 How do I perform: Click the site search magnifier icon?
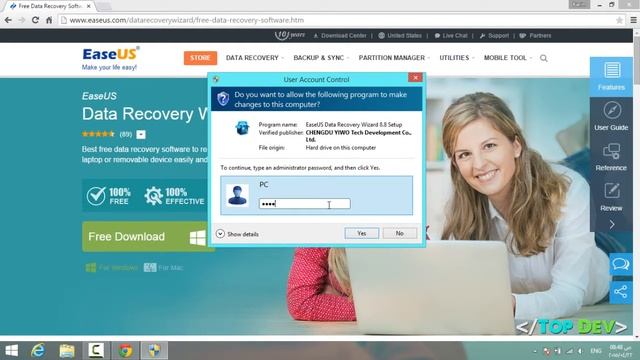(544, 58)
